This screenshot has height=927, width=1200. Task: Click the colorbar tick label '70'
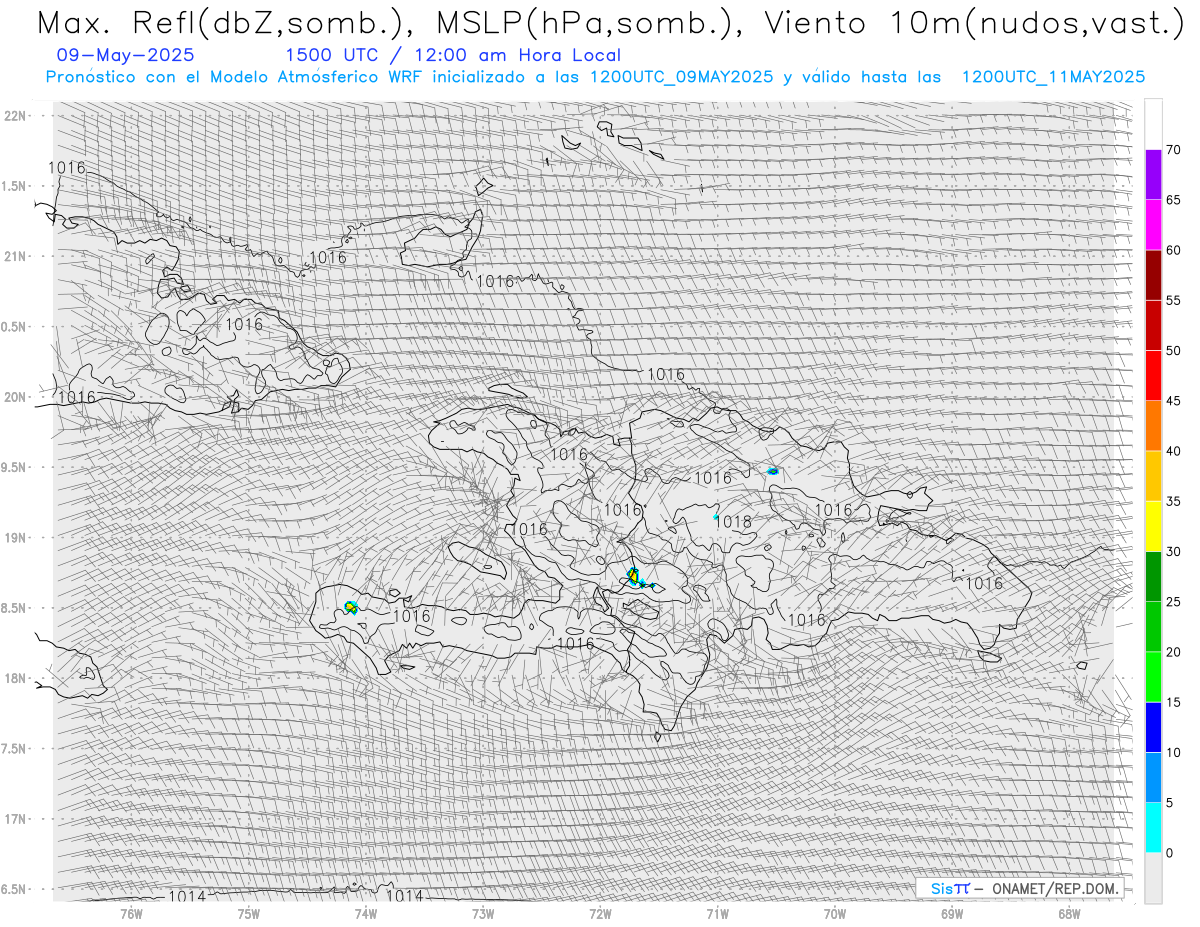pos(1173,150)
